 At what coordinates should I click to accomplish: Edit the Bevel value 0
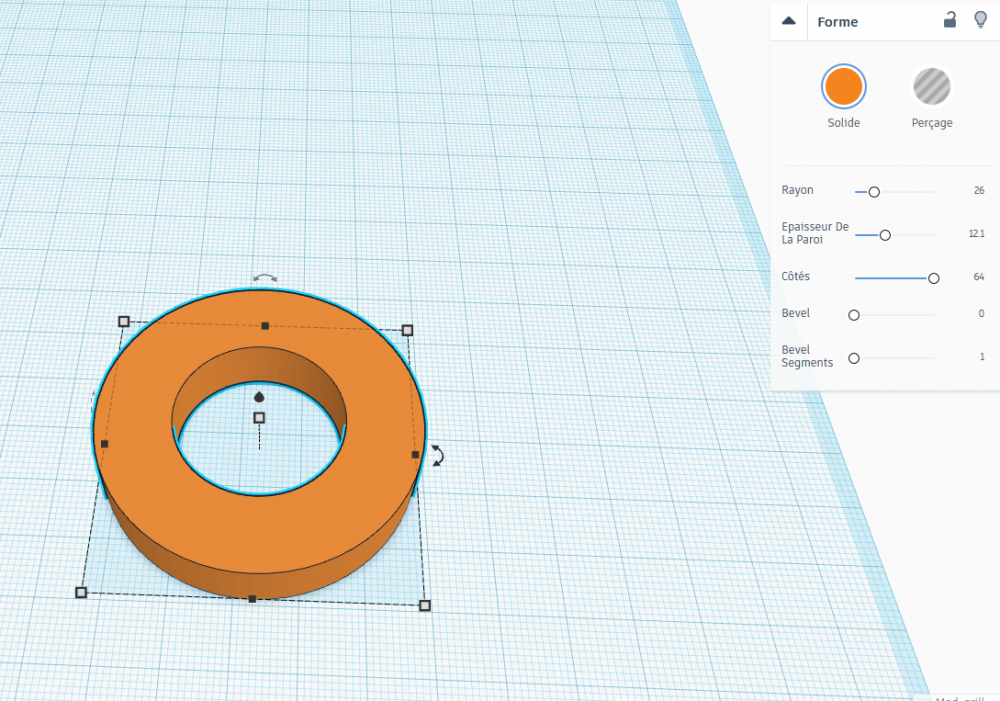tap(982, 313)
